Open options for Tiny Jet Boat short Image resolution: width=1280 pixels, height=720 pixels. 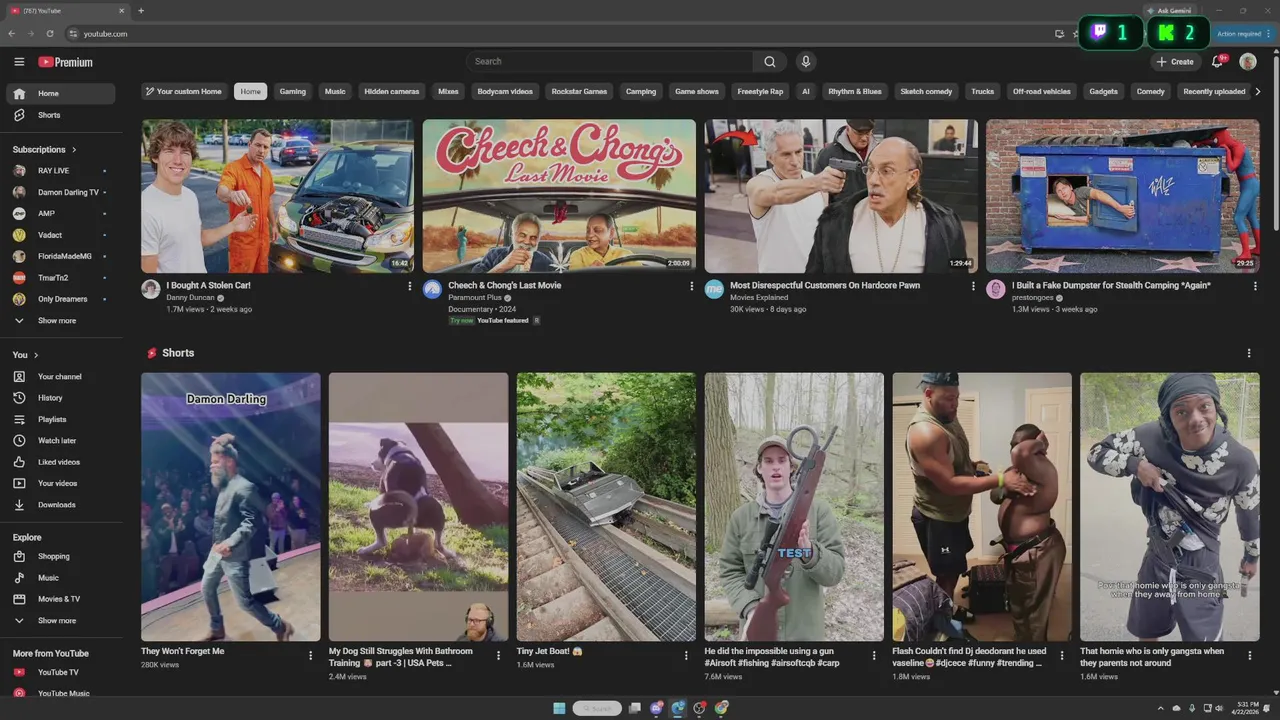coord(686,656)
